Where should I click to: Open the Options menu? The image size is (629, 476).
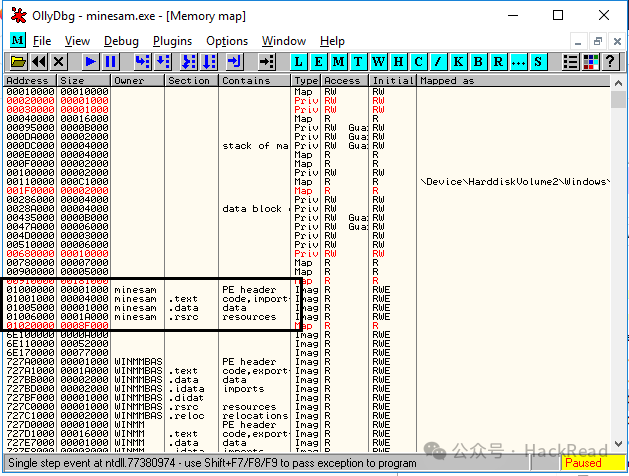pos(227,41)
